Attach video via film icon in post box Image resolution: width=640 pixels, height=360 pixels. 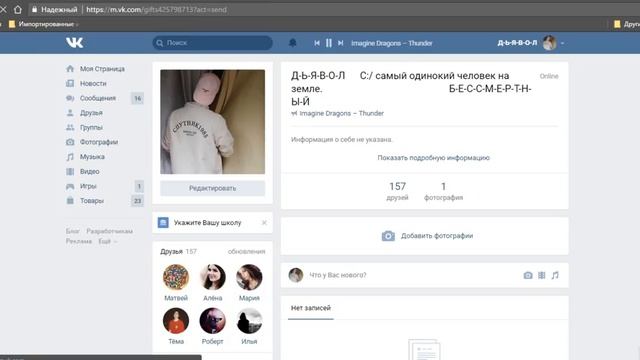[542, 276]
